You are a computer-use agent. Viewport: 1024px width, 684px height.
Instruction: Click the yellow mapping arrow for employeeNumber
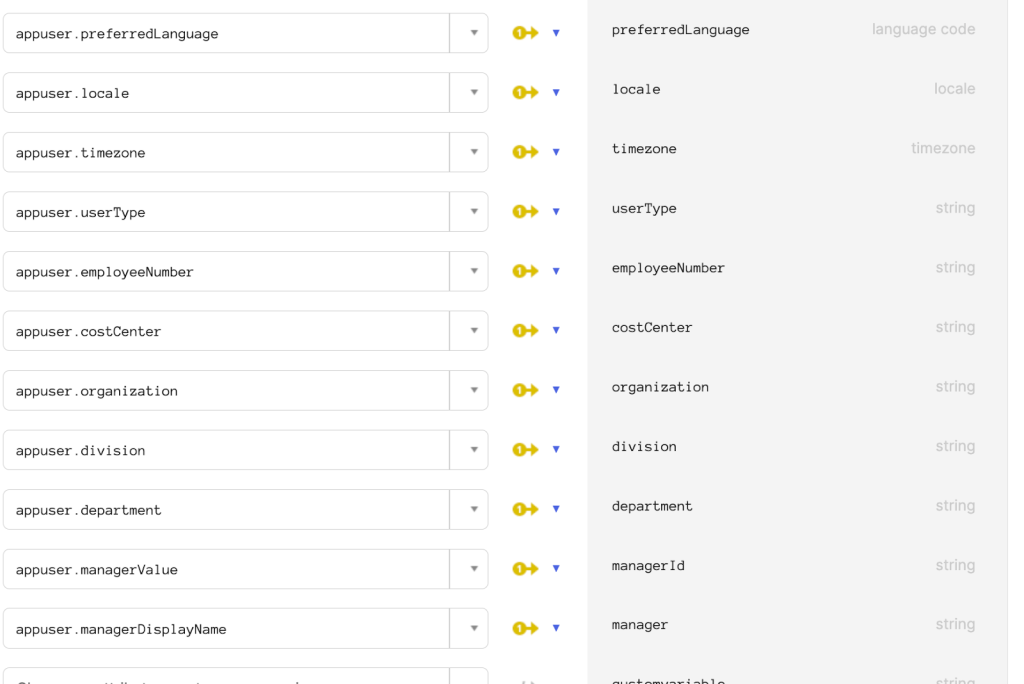tap(525, 270)
